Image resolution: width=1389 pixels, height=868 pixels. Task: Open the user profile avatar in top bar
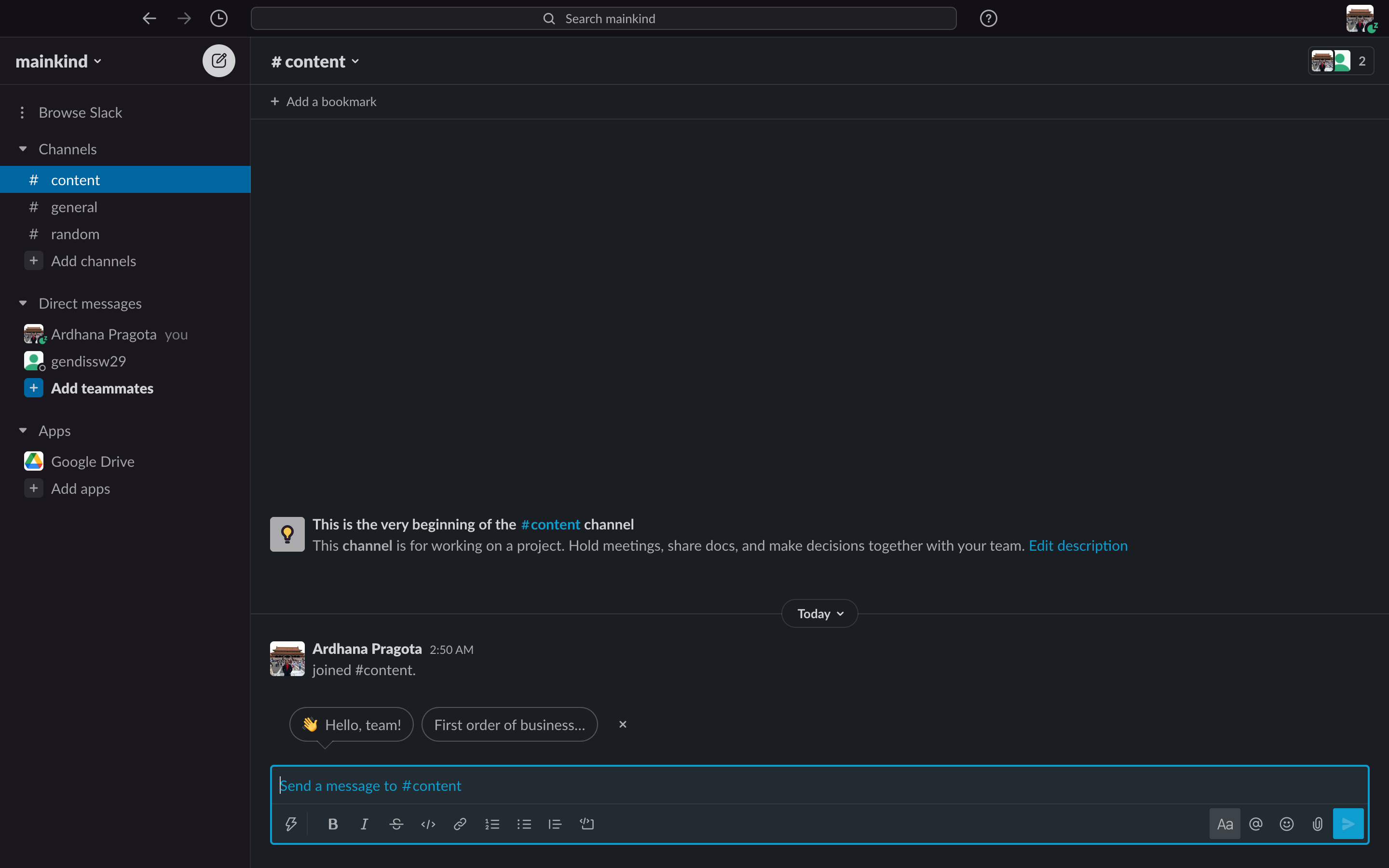[x=1360, y=18]
